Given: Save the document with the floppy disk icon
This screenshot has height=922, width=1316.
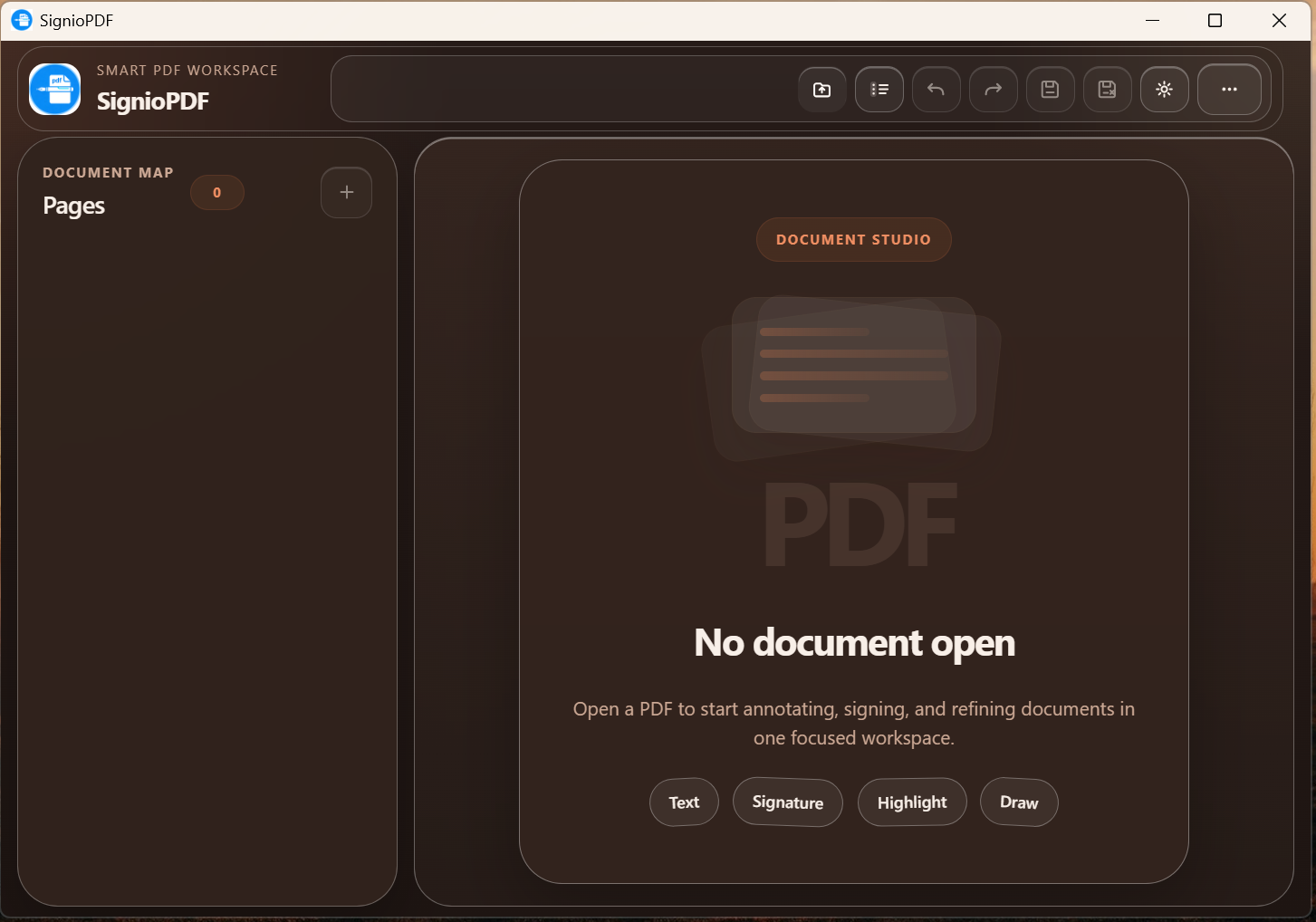Looking at the screenshot, I should click(1049, 89).
